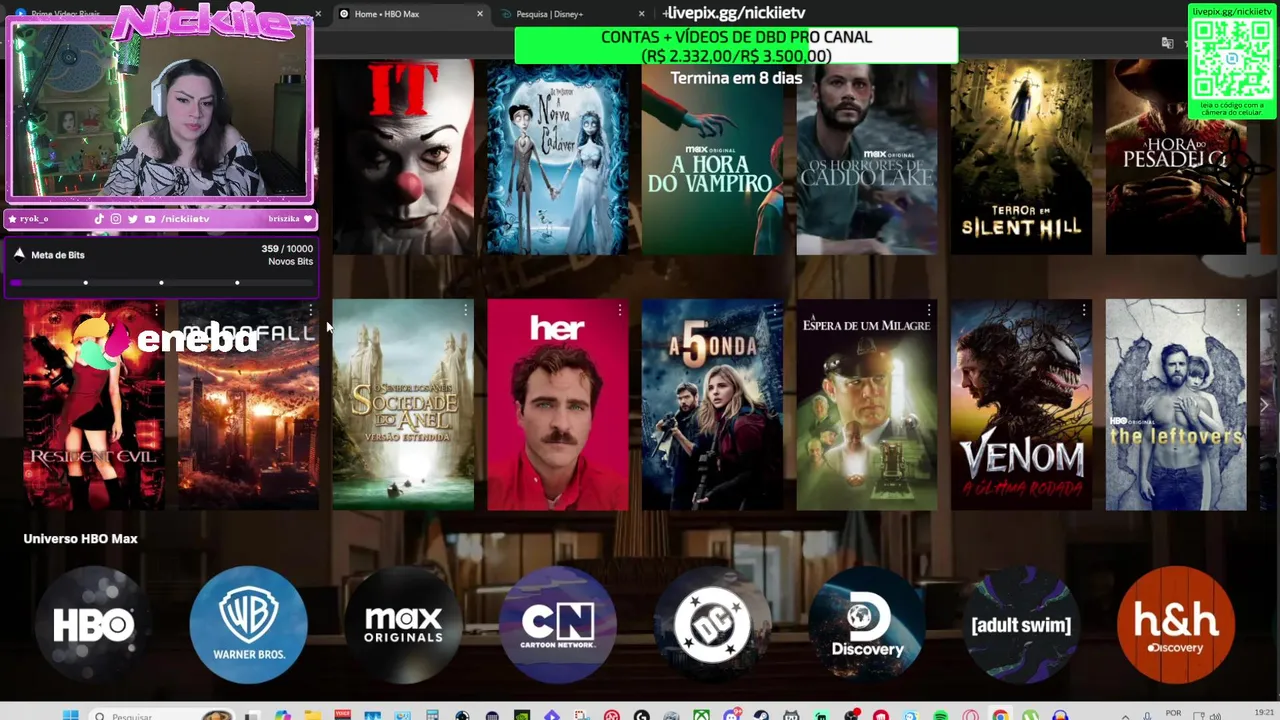Open the Xbox app from the taskbar
This screenshot has width=1280, height=720.
pyautogui.click(x=702, y=715)
